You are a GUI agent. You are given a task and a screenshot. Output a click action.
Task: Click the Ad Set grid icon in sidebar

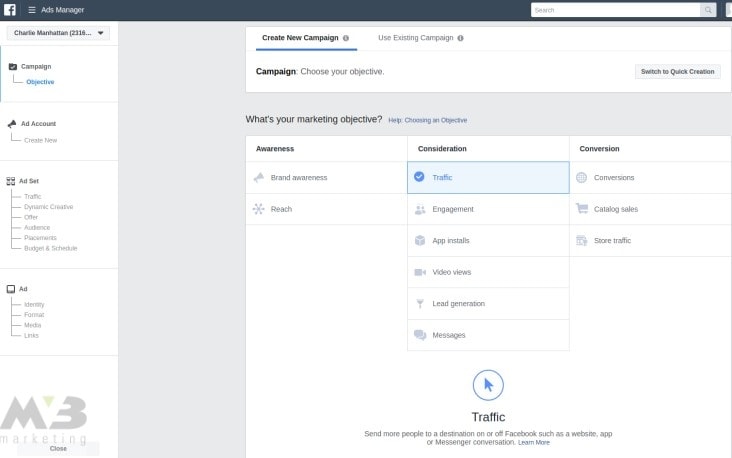coord(11,181)
